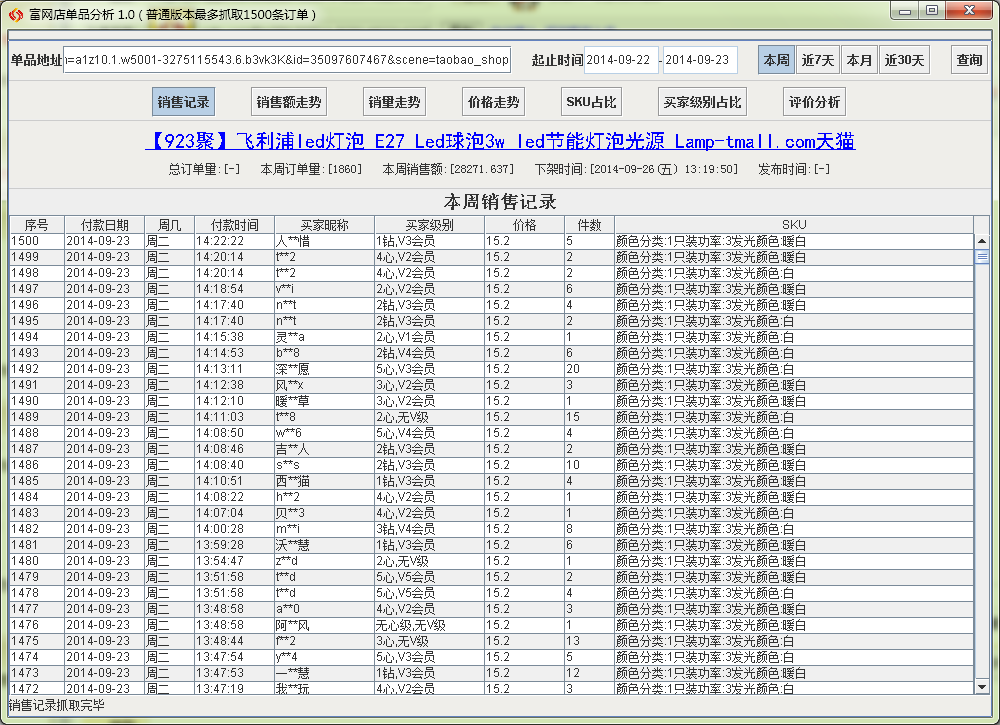
Task: Open the 飞利浦led灯泡 product title link
Action: point(500,141)
